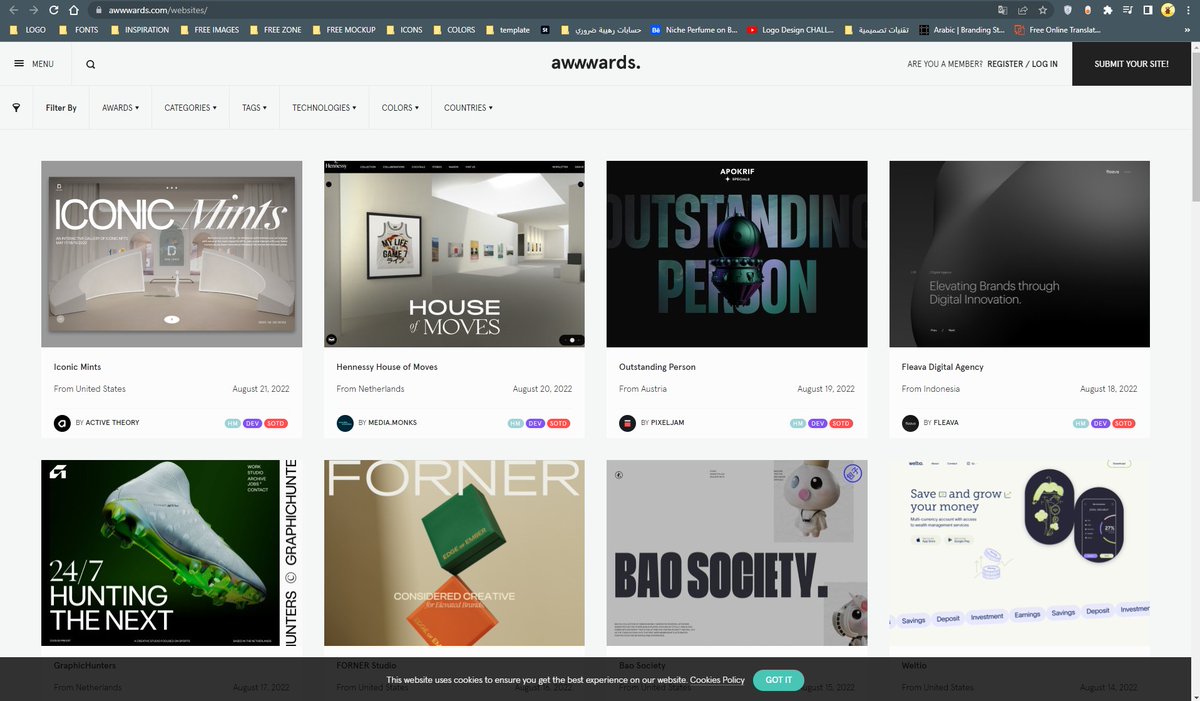Open the template bookmarks folder

click(x=507, y=30)
